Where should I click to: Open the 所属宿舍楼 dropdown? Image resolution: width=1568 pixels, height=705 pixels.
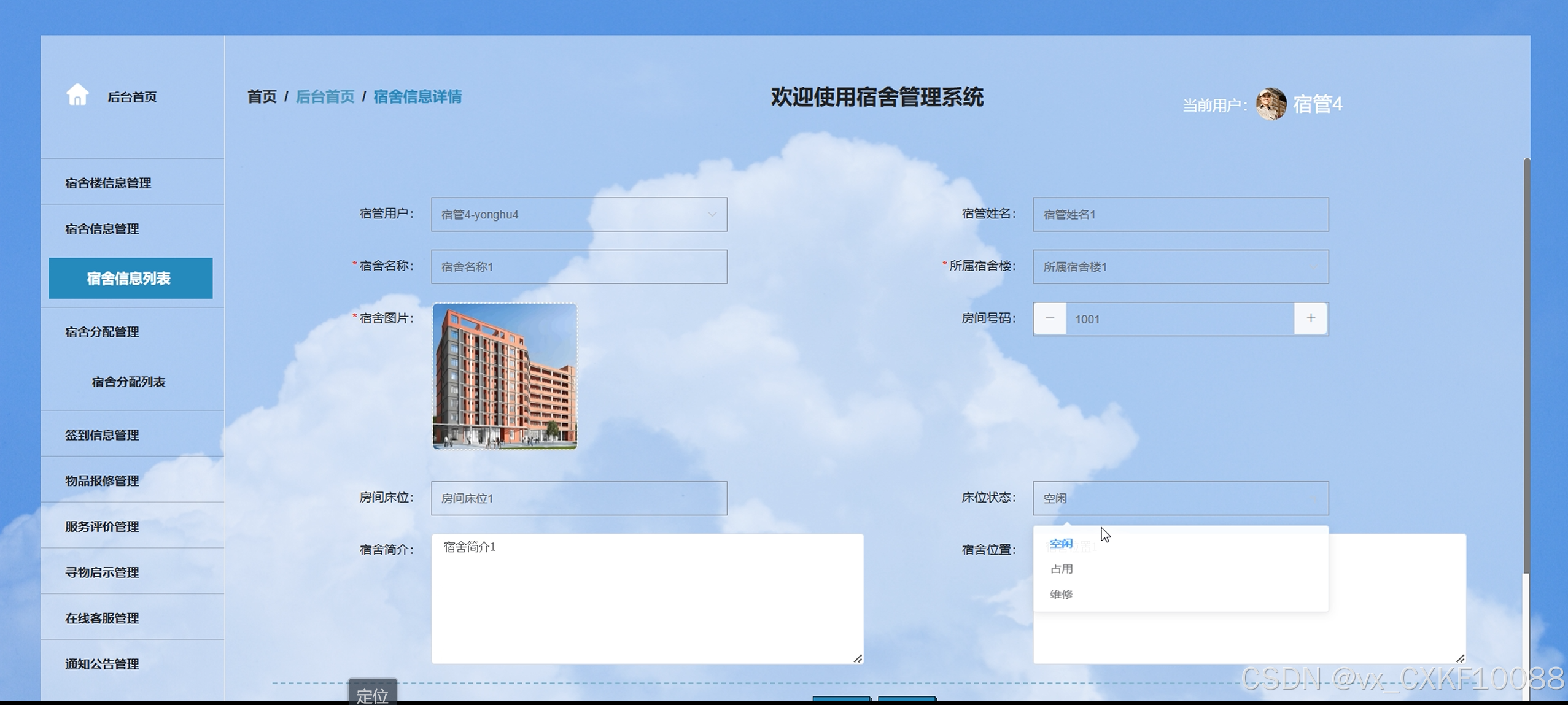click(x=1180, y=267)
